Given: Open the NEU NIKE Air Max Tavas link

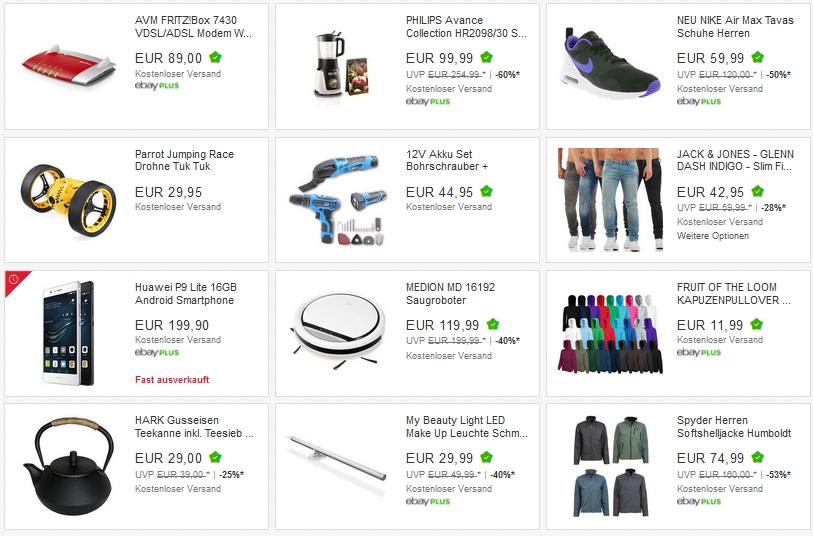Looking at the screenshot, I should [735, 26].
